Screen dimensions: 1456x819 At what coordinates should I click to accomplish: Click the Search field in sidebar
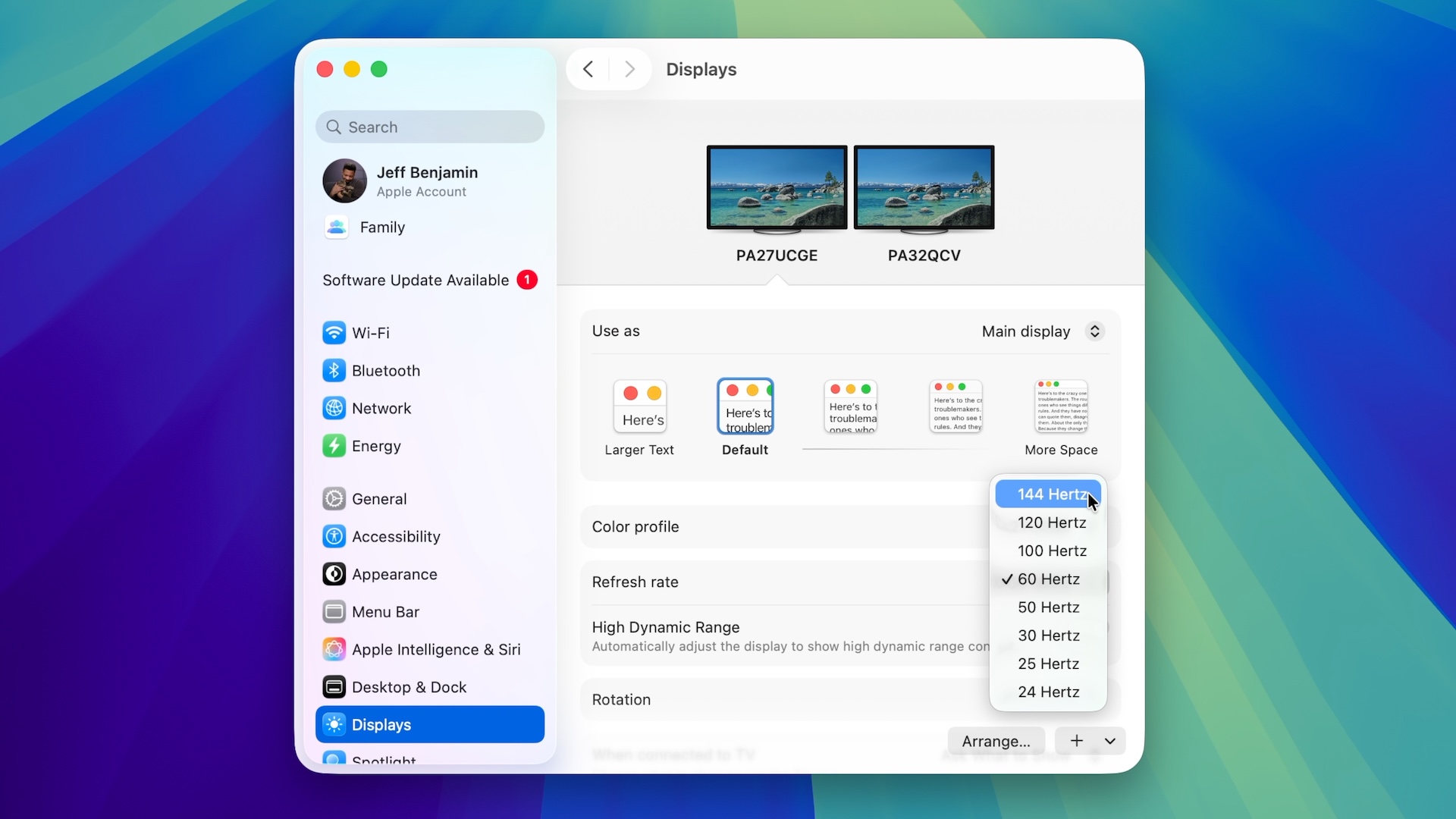pyautogui.click(x=430, y=127)
